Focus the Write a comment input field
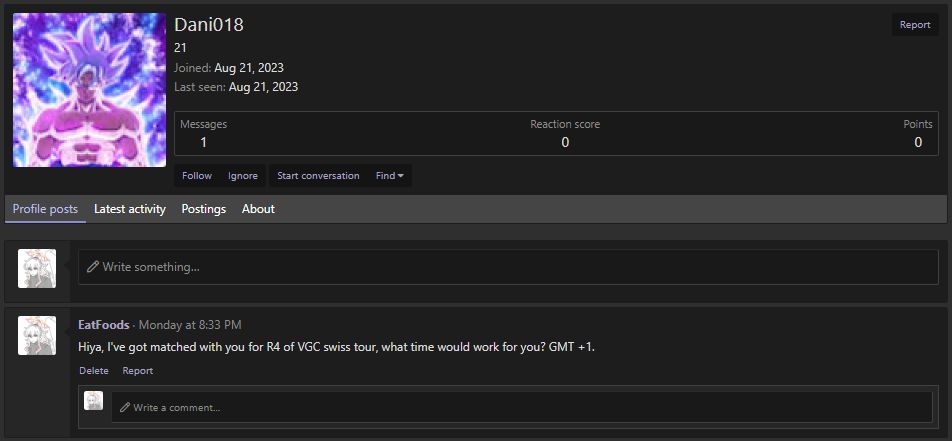This screenshot has width=952, height=441. click(522, 407)
